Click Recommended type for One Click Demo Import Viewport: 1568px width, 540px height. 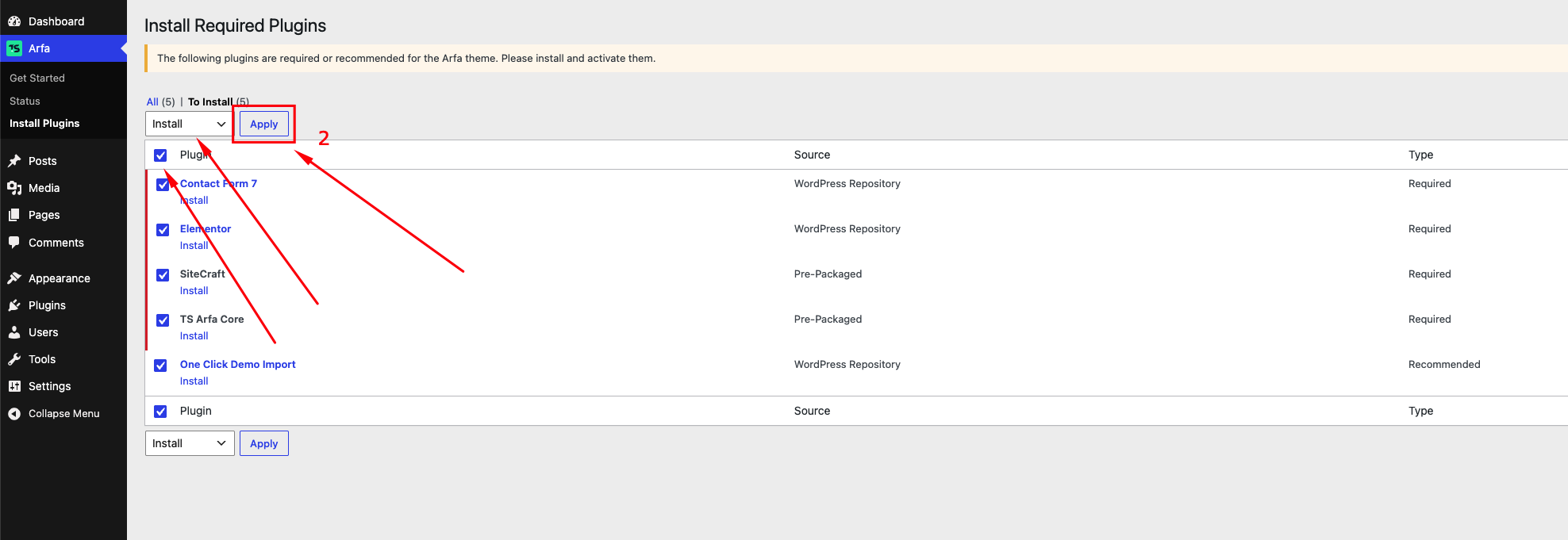point(1444,364)
